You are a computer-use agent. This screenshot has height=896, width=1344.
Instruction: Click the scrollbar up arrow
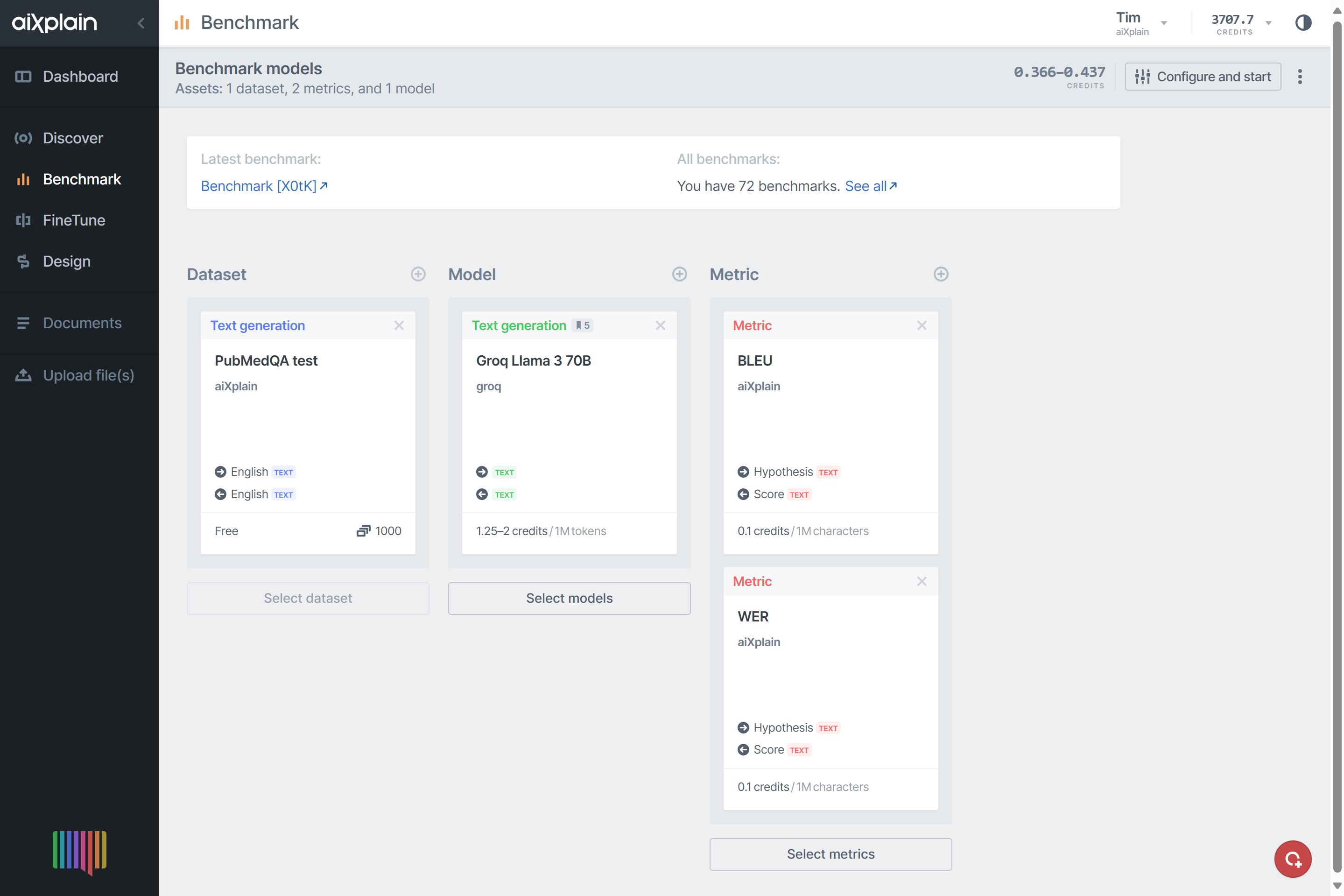click(1337, 10)
